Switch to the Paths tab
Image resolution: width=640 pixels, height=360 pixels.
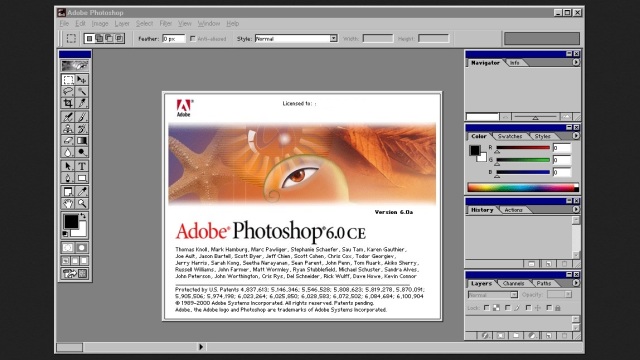coord(544,283)
